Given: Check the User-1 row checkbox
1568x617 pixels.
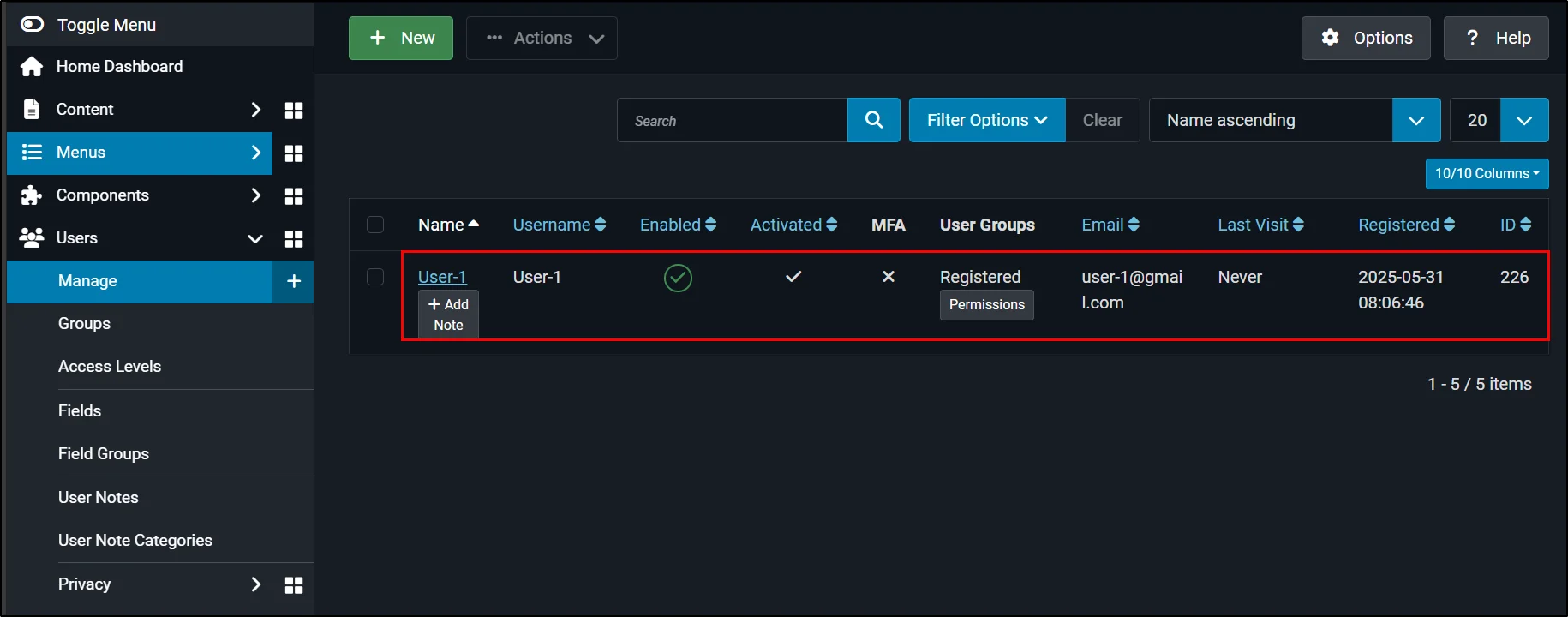Looking at the screenshot, I should pos(375,277).
